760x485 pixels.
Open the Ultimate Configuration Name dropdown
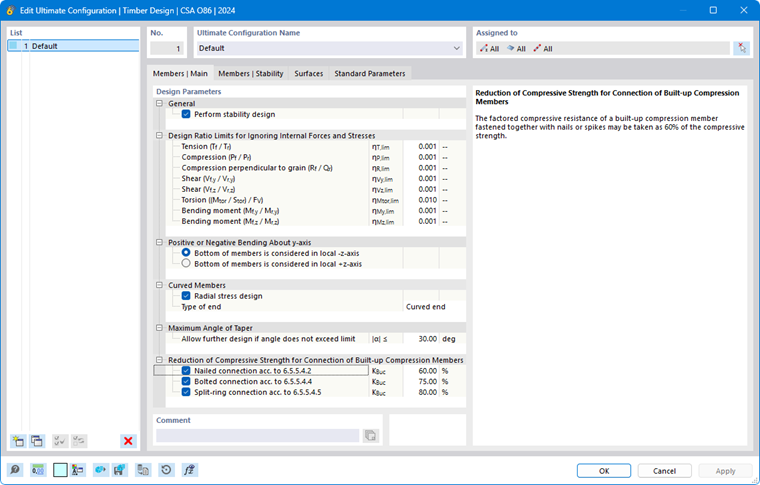click(x=456, y=48)
